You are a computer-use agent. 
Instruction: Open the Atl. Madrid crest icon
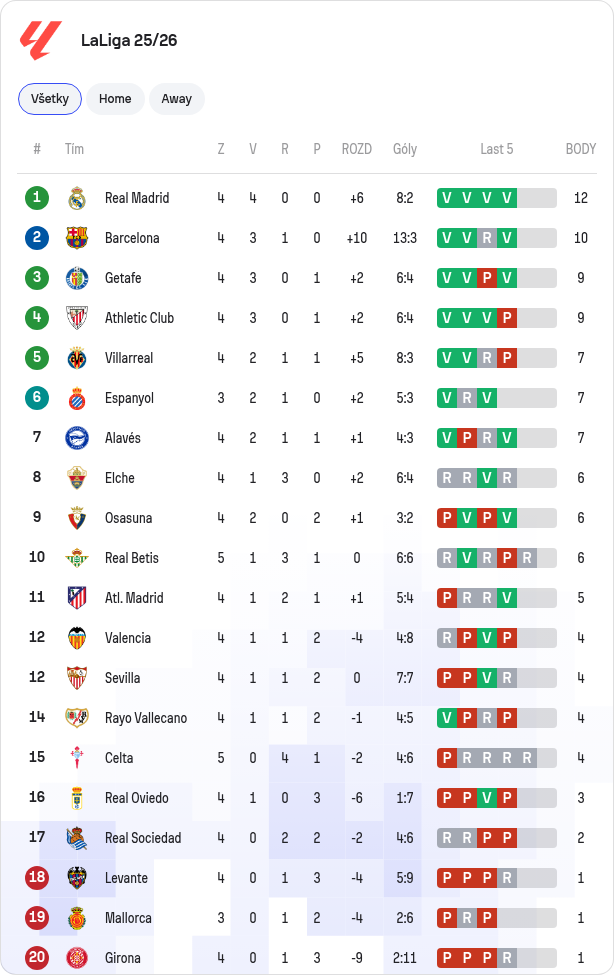[x=77, y=598]
